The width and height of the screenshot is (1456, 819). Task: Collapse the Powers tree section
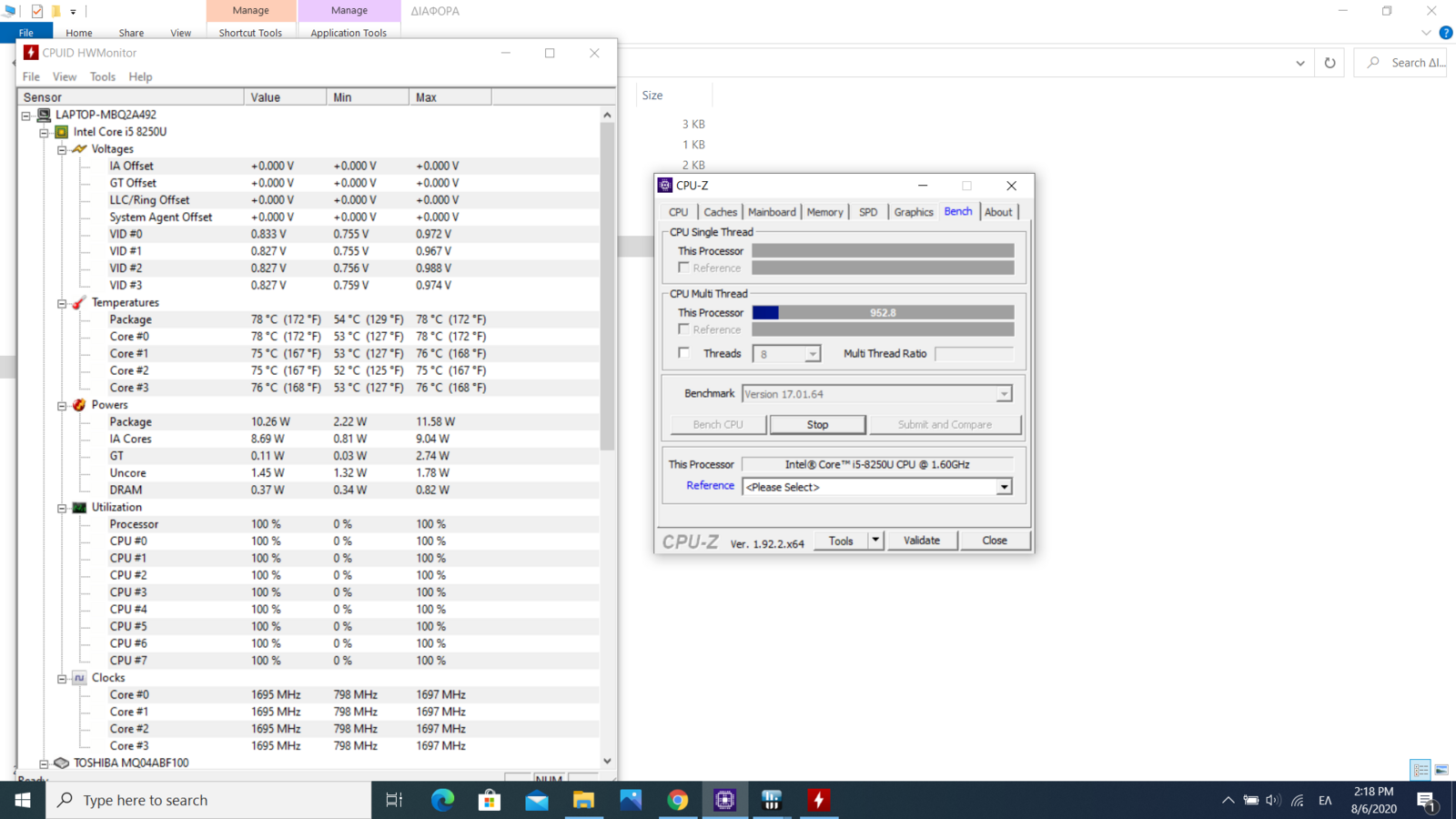pyautogui.click(x=62, y=406)
